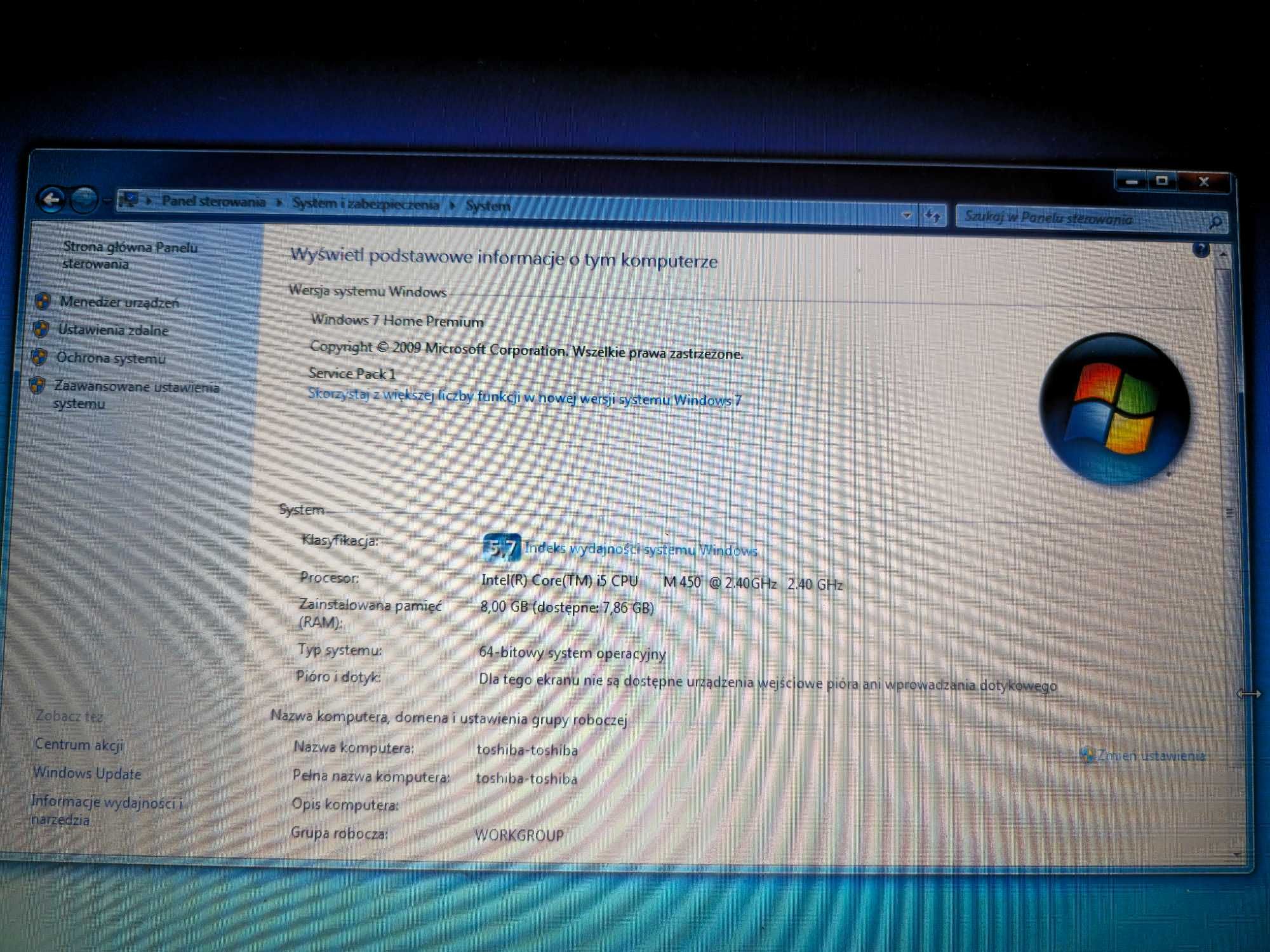
Task: Maximize the System window
Action: point(1162,181)
